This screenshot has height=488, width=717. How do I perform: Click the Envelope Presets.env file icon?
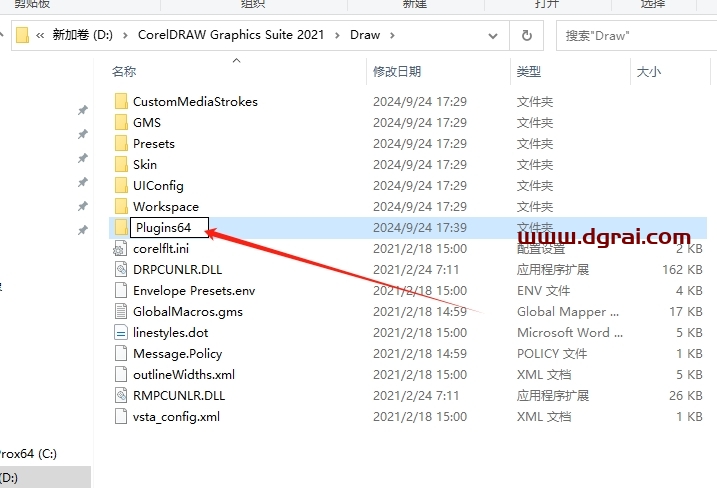(121, 290)
